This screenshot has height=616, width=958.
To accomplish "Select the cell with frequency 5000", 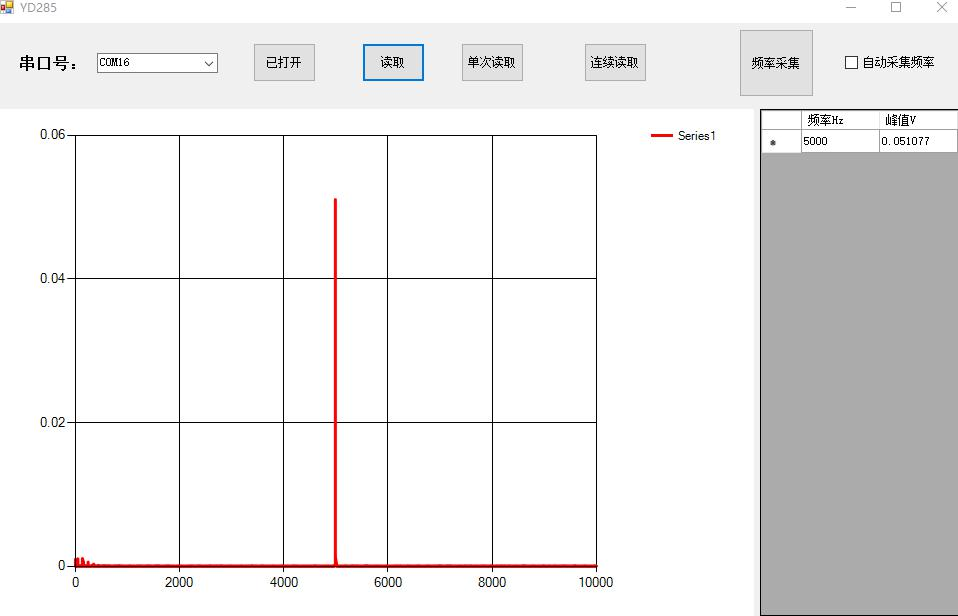I will [840, 141].
